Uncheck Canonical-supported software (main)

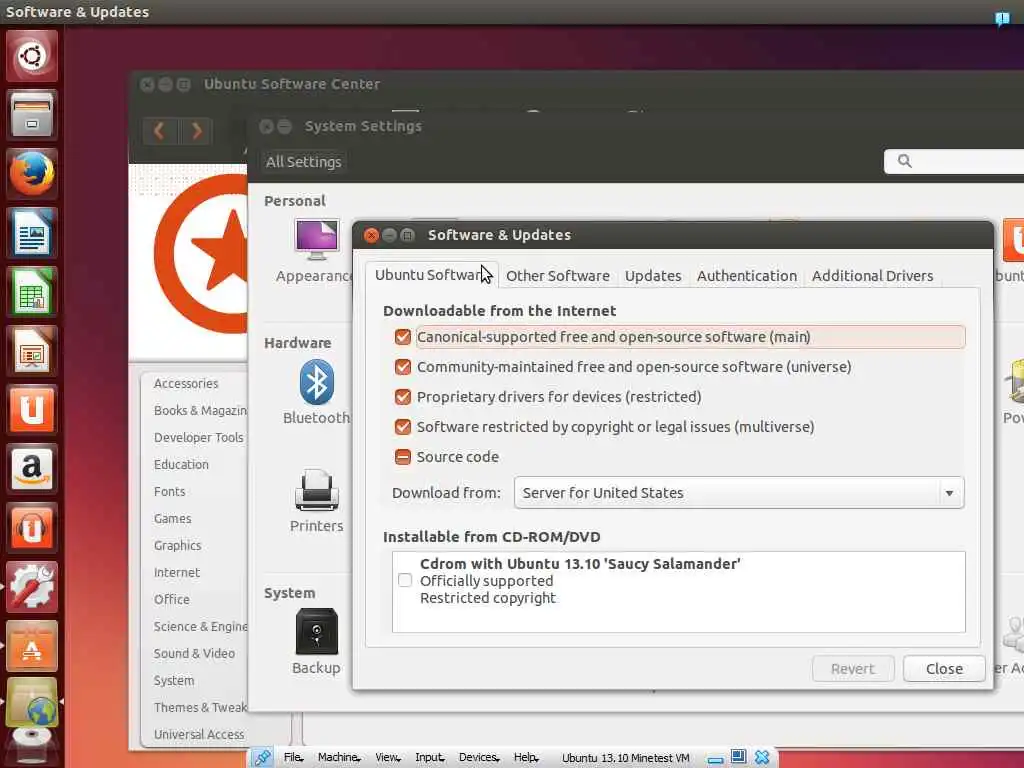coord(403,337)
